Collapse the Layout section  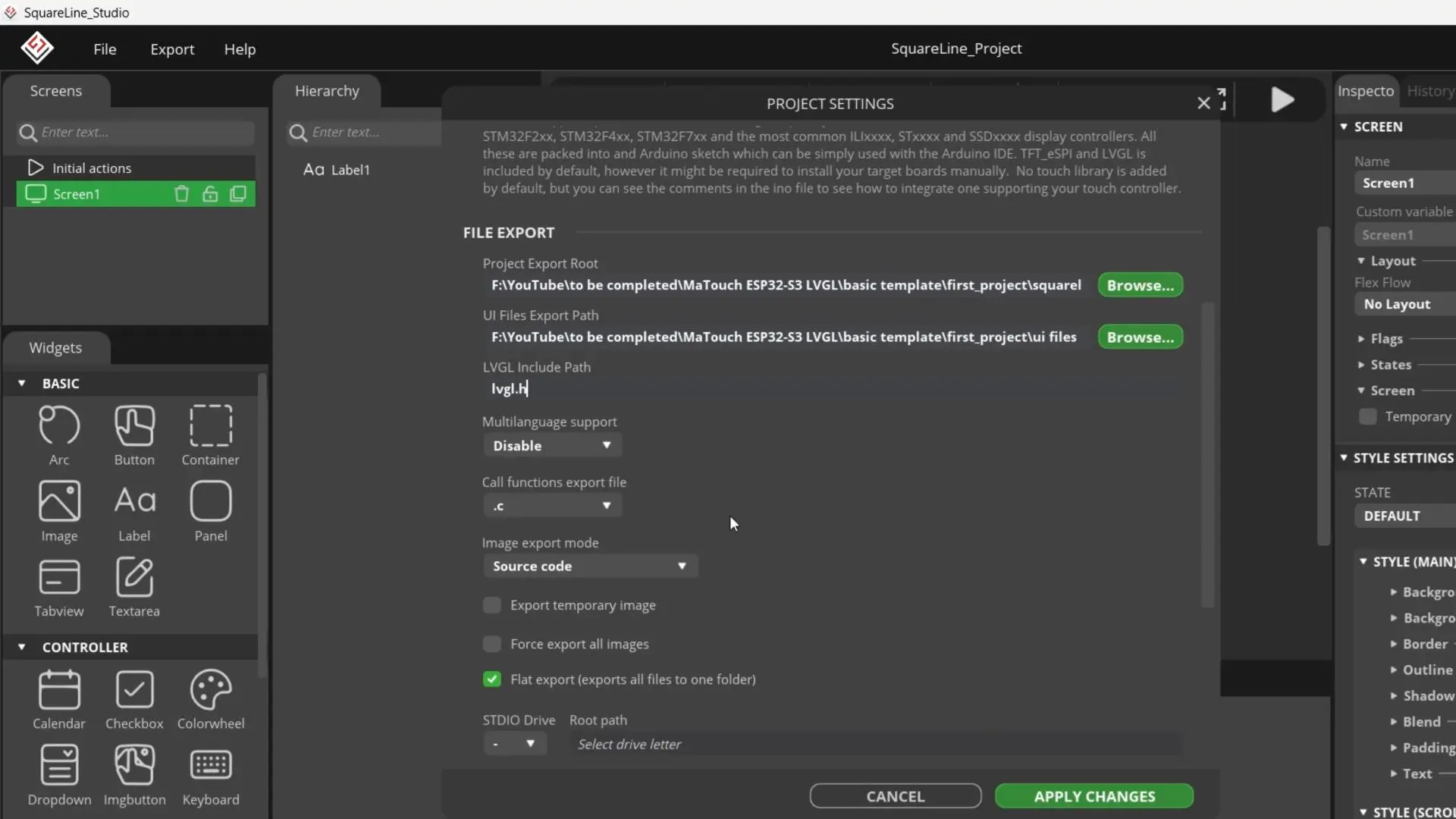[1361, 261]
